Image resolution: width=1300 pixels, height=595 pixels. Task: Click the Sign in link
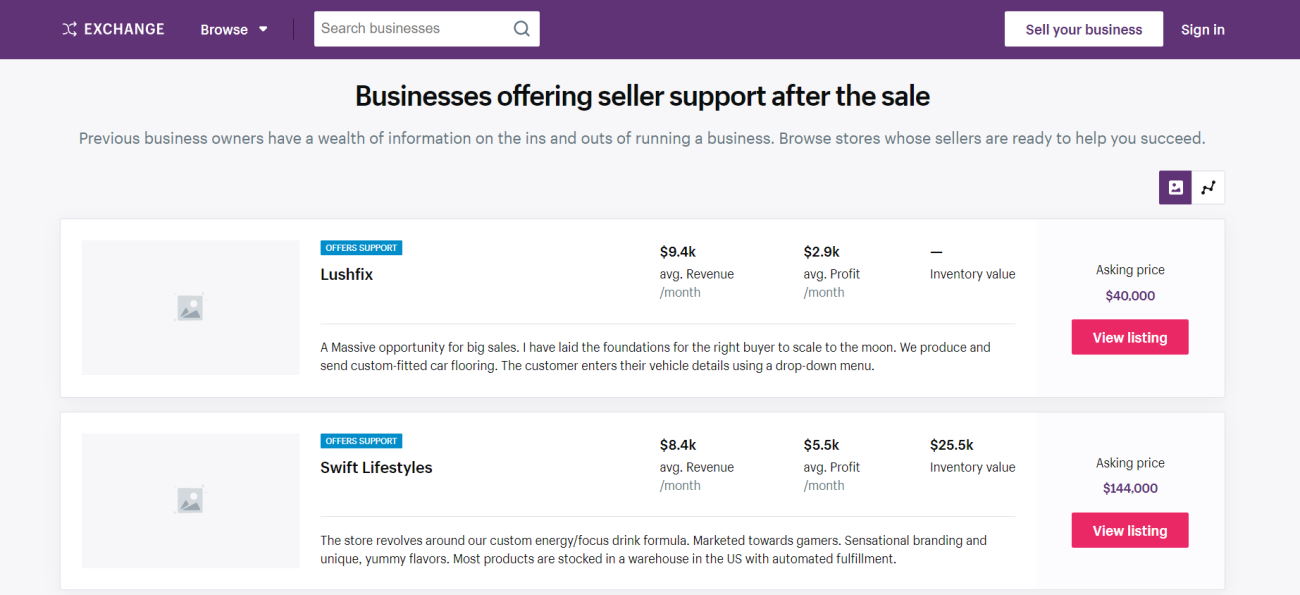(x=1202, y=29)
